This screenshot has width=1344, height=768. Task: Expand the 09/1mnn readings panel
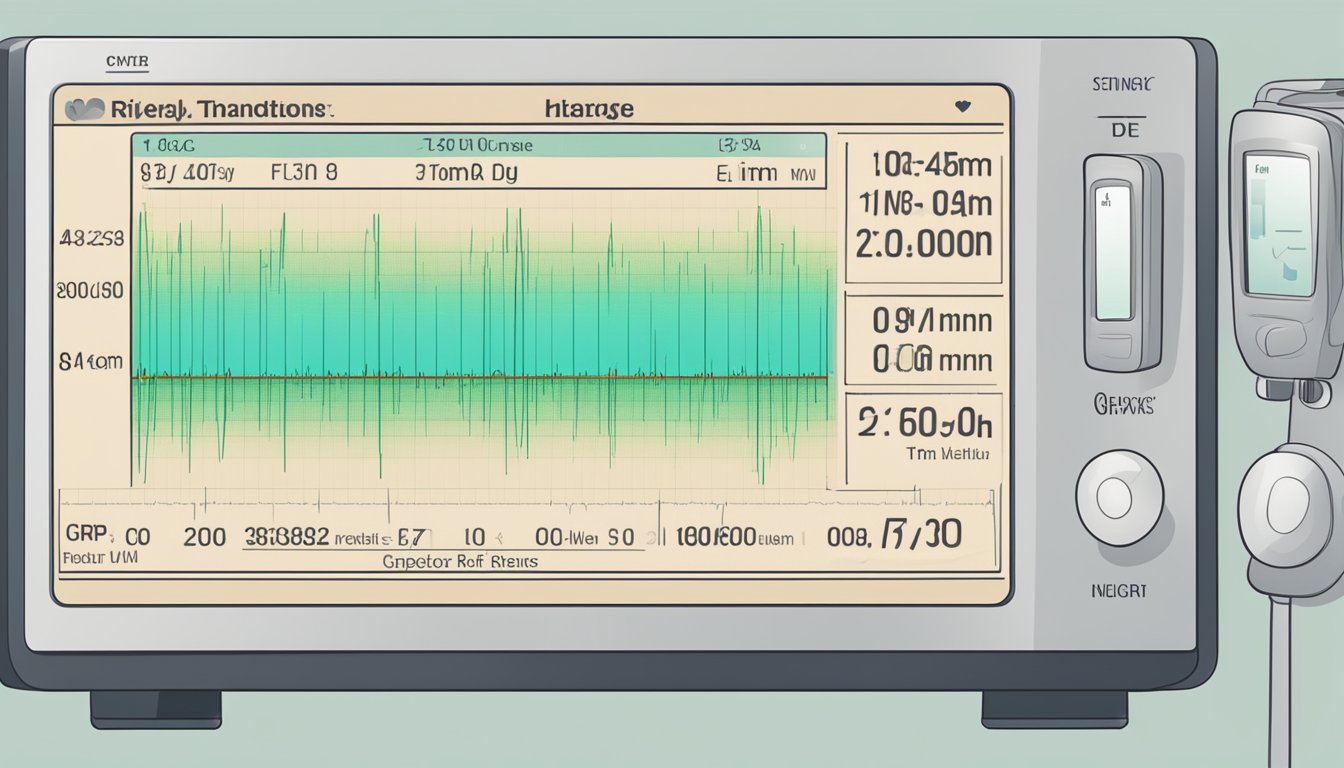point(922,340)
